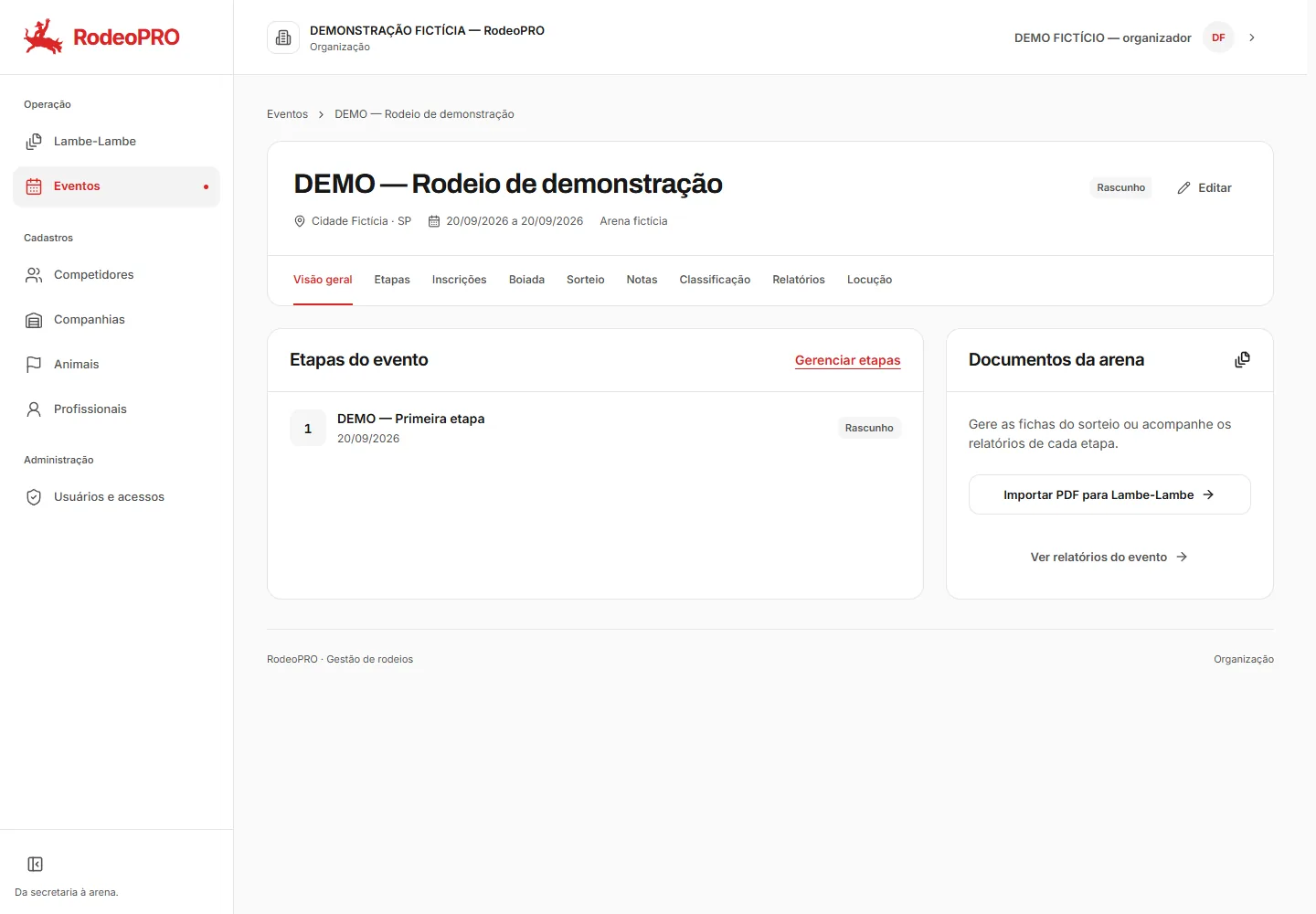The width and height of the screenshot is (1316, 914).
Task: Click the Lambe-Lambe copy icon in sidebar
Action: 34,142
